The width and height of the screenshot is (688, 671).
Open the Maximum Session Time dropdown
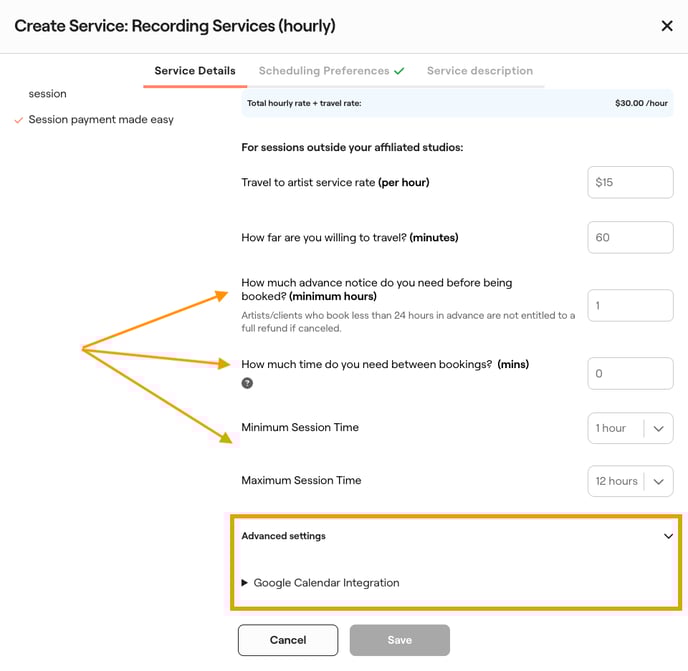coord(630,481)
